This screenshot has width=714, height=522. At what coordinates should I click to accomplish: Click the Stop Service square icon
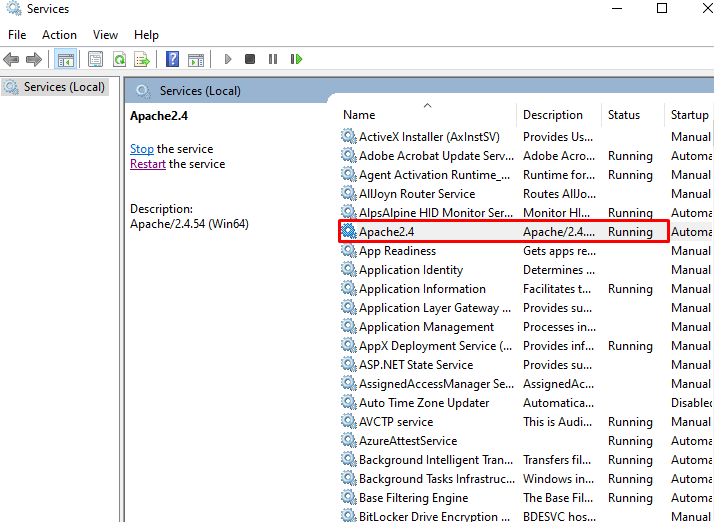click(250, 59)
